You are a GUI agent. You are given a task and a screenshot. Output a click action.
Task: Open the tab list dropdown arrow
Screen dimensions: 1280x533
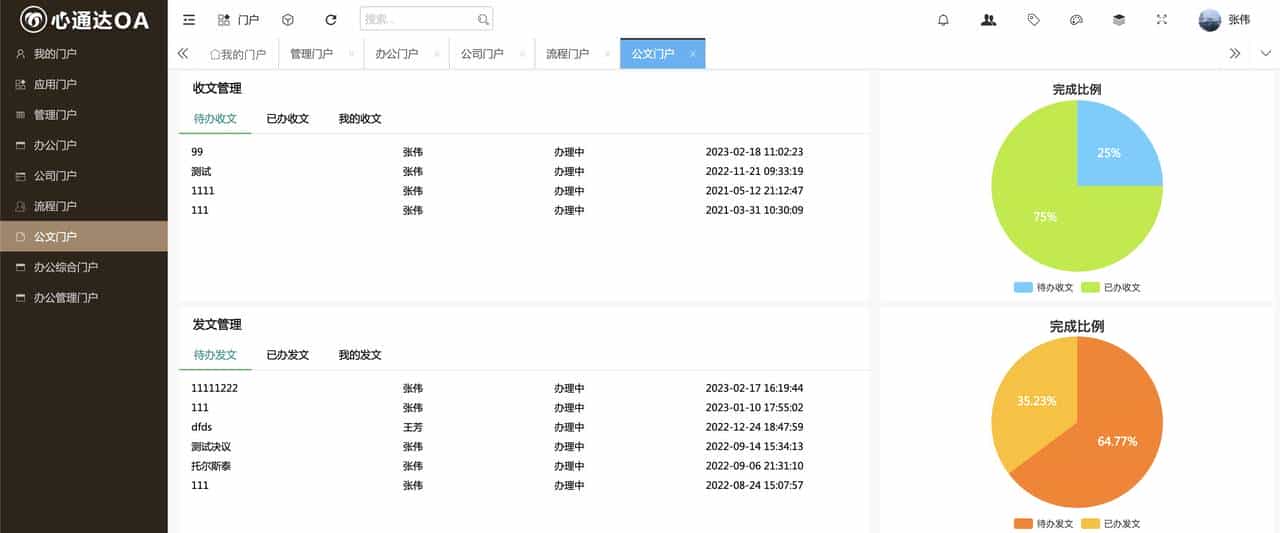coord(1265,54)
